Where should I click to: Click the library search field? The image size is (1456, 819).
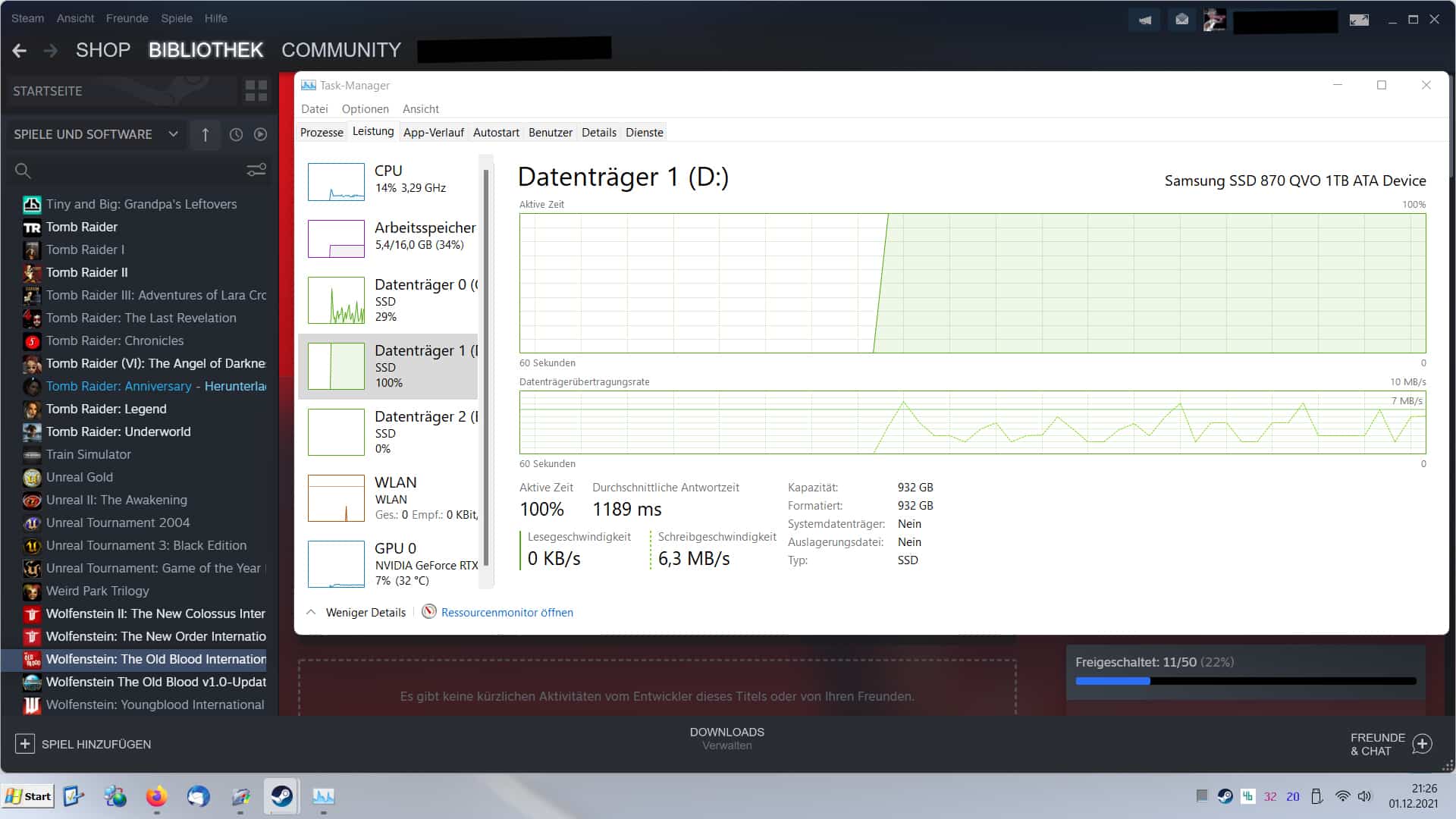[138, 171]
